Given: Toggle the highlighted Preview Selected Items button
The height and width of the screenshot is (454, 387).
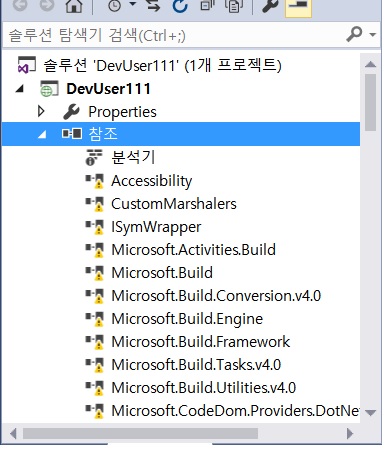Looking at the screenshot, I should tap(298, 7).
